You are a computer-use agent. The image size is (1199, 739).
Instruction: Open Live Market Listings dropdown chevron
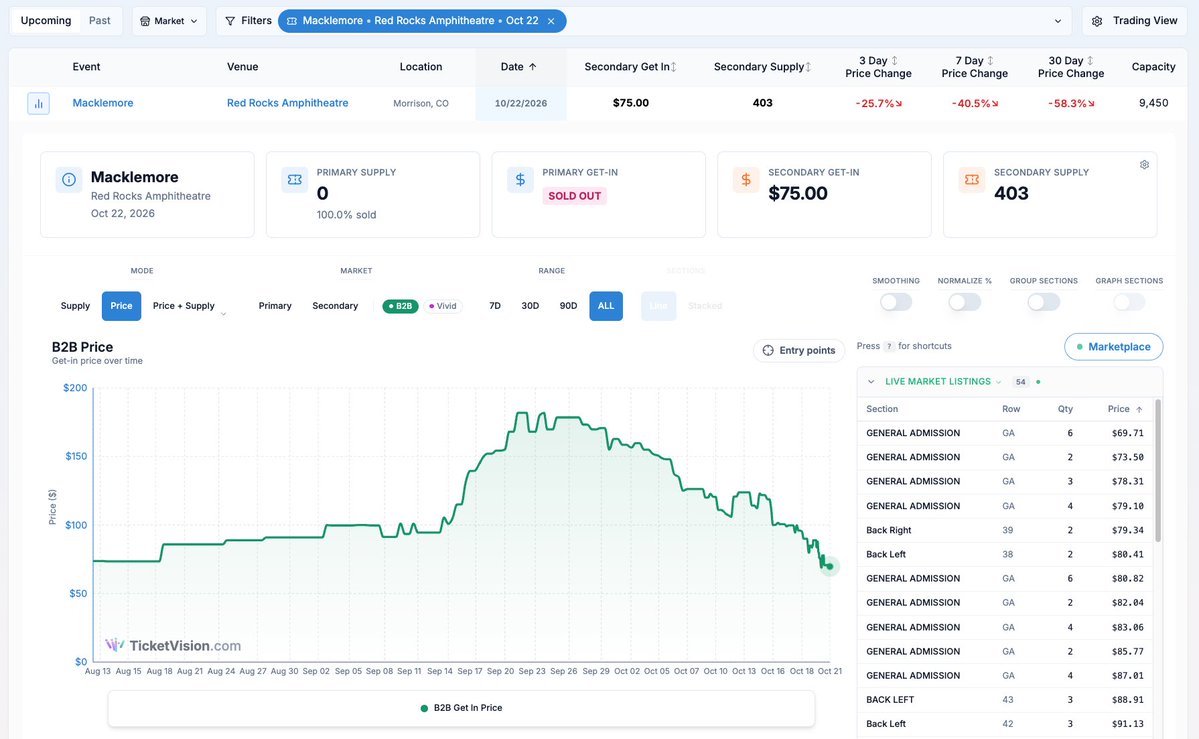[999, 382]
